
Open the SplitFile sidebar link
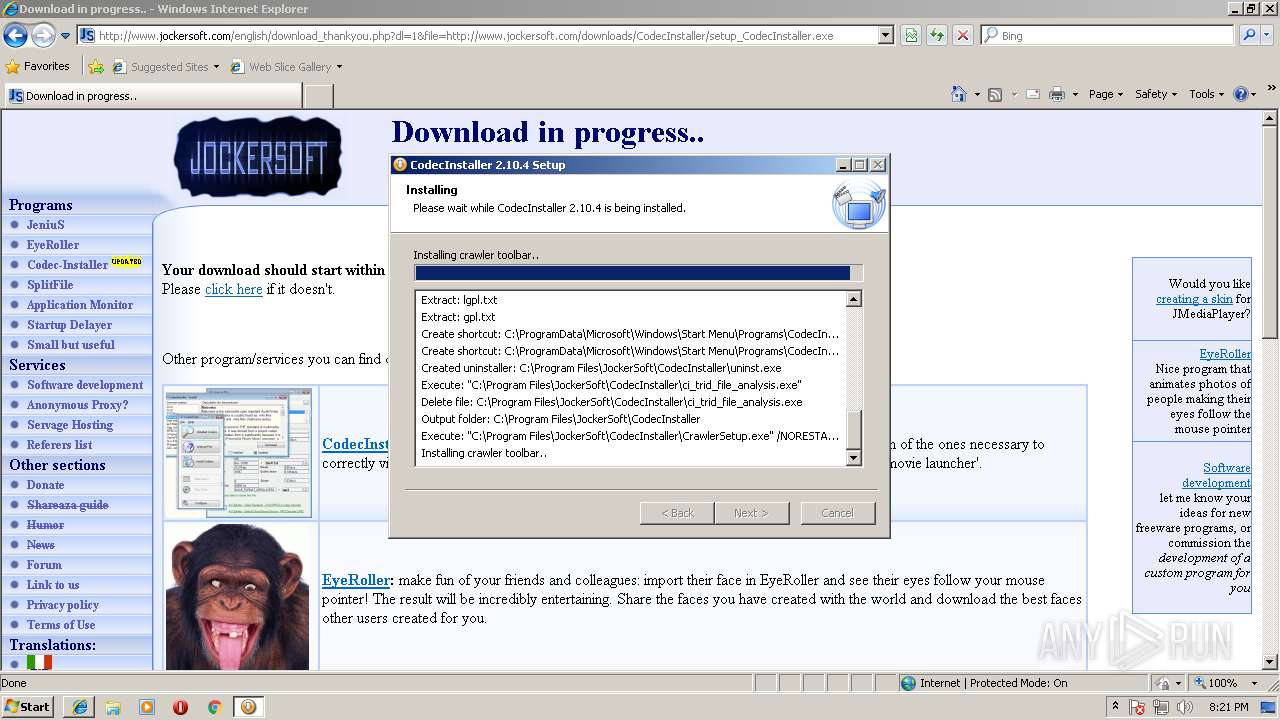[50, 285]
